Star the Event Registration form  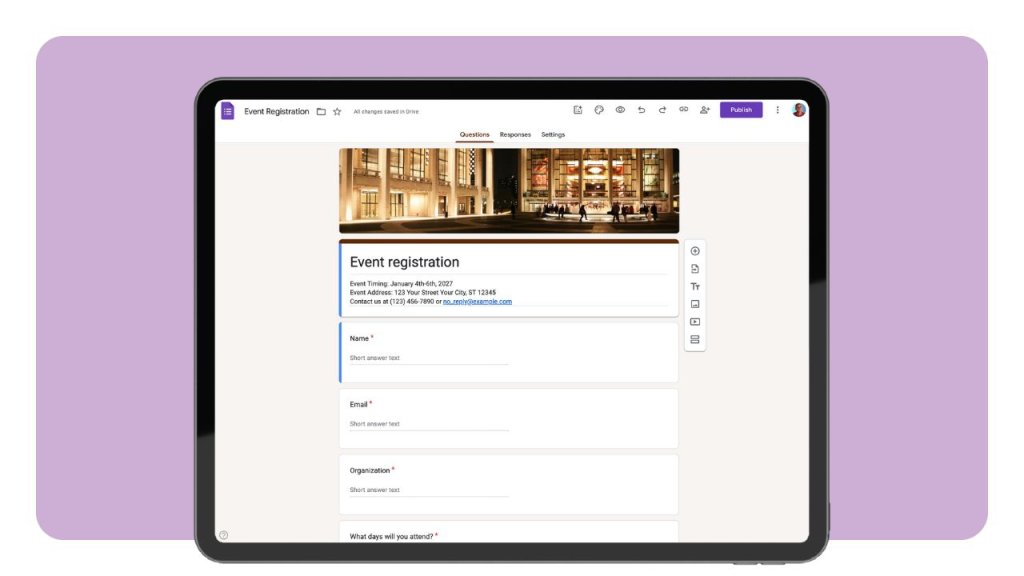click(x=338, y=111)
